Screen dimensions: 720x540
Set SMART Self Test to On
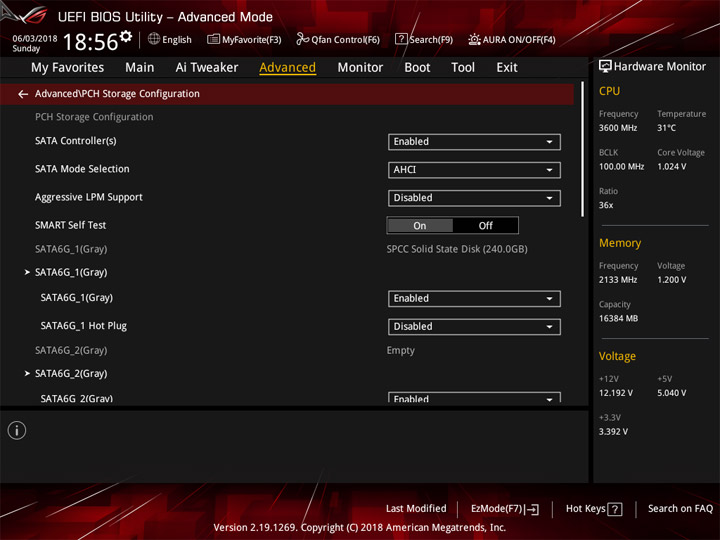pos(420,225)
